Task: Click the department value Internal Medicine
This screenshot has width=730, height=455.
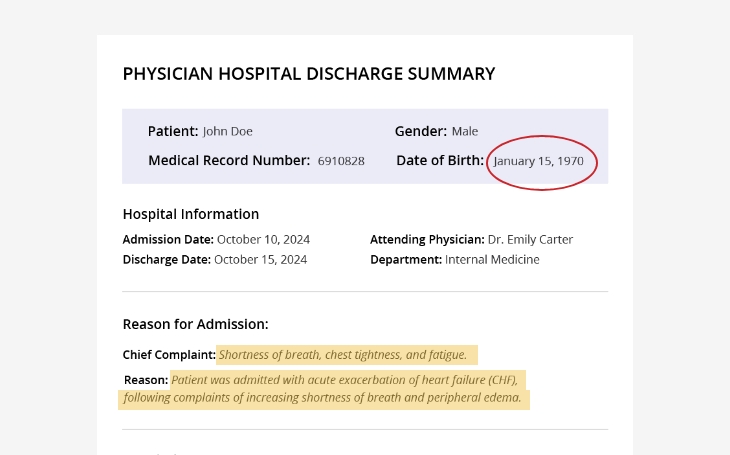Action: [490, 260]
